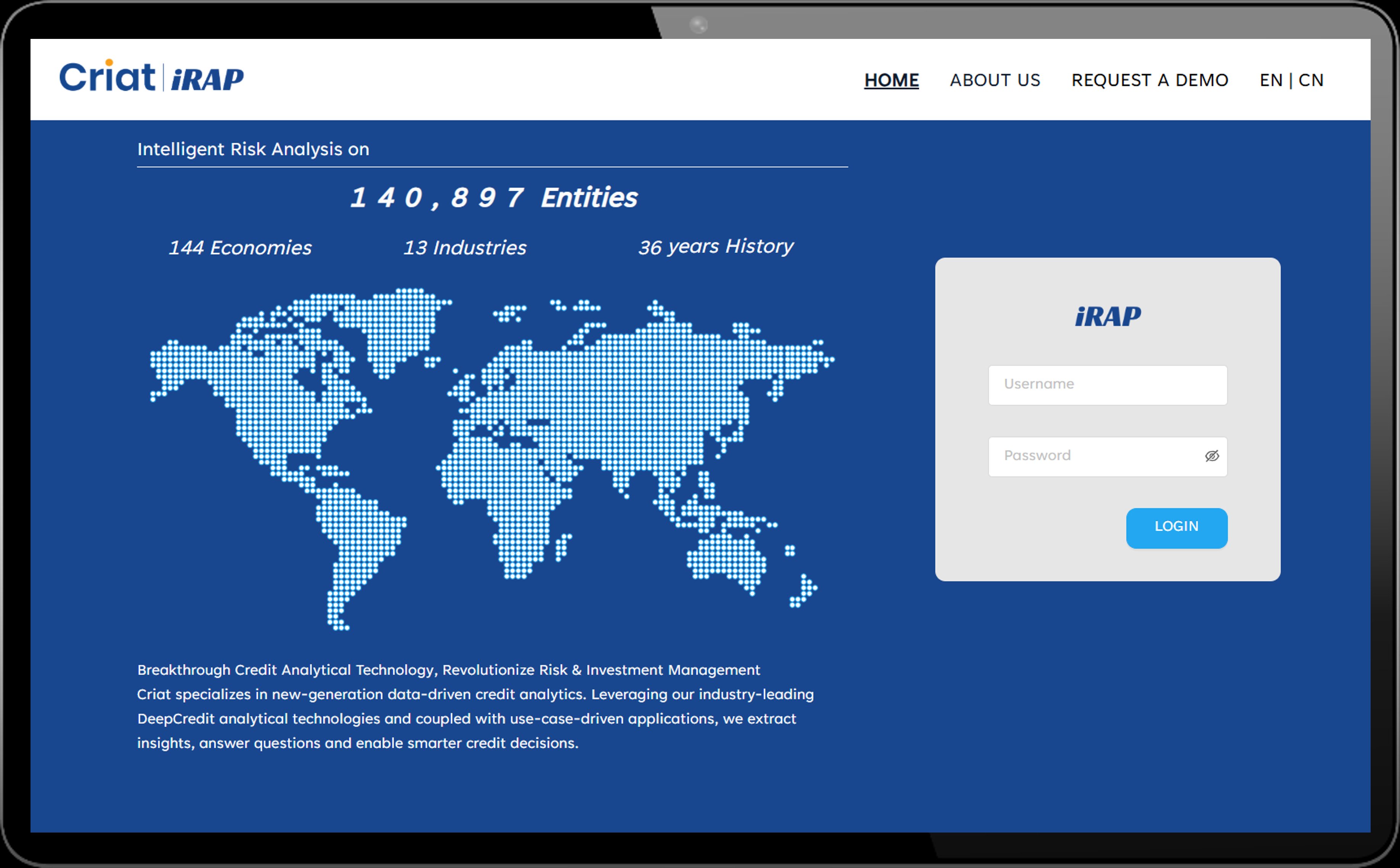The height and width of the screenshot is (868, 1400).
Task: Click the "13 Industries" text
Action: tap(465, 248)
